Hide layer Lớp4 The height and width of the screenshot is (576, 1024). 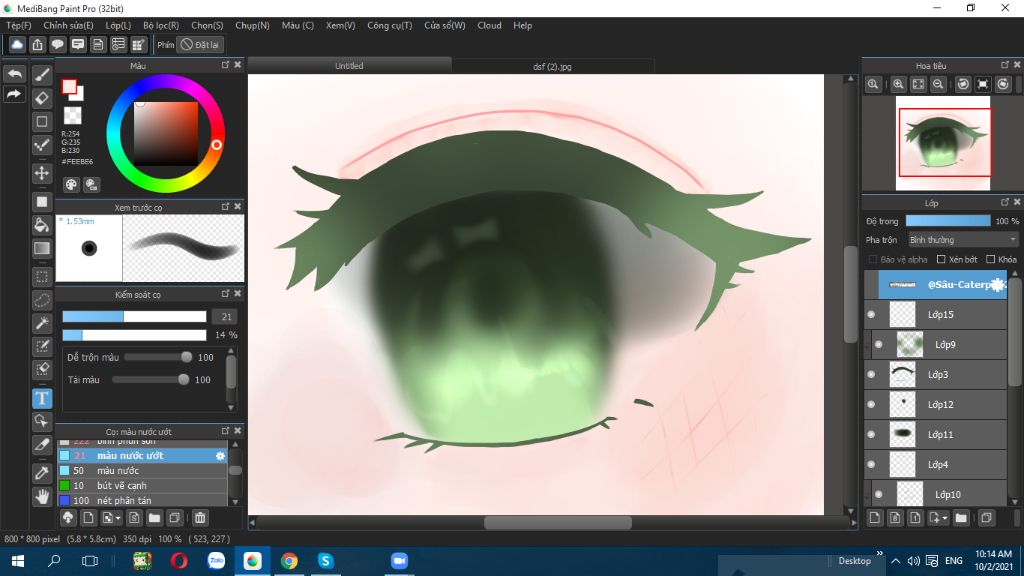[871, 464]
